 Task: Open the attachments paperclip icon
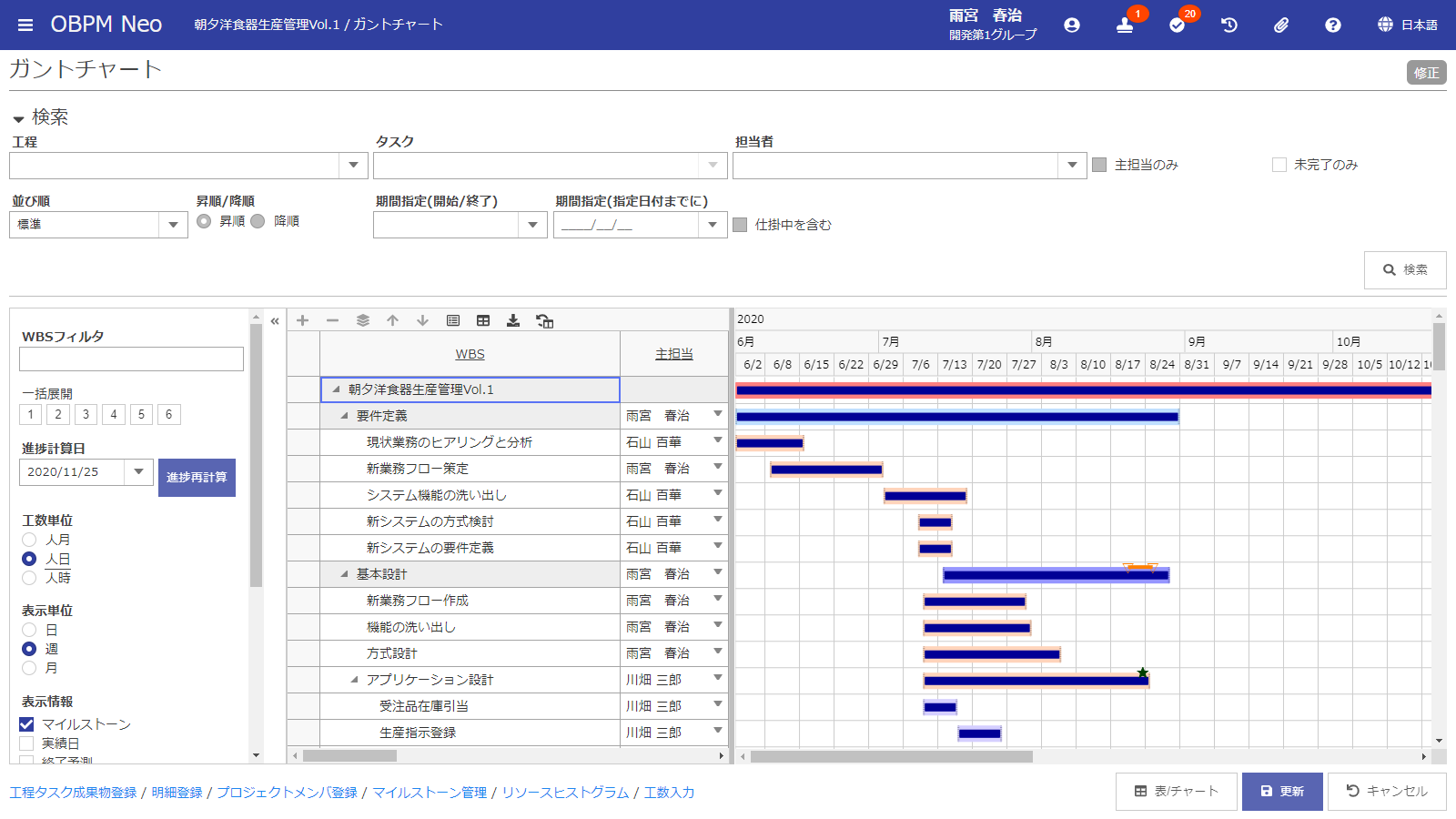1281,25
